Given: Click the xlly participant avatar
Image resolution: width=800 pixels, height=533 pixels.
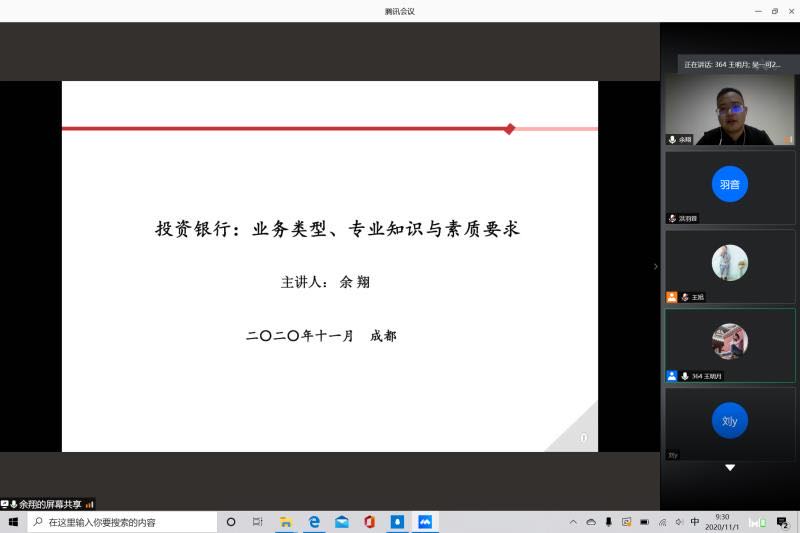Looking at the screenshot, I should [x=730, y=421].
